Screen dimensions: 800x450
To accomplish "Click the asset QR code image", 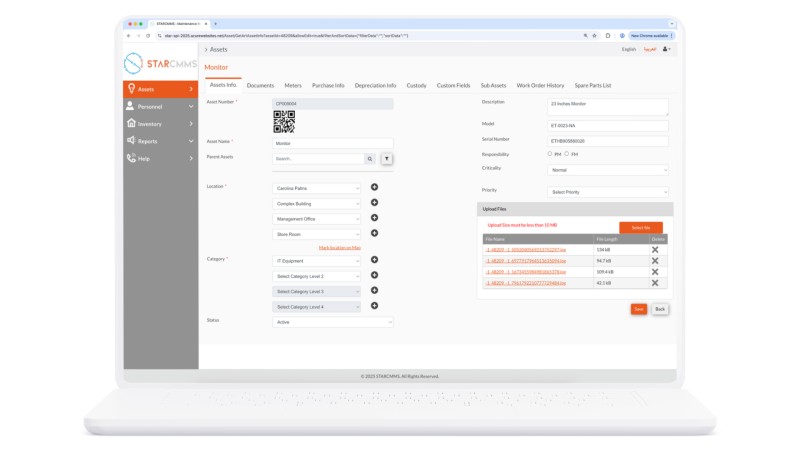I will click(284, 122).
